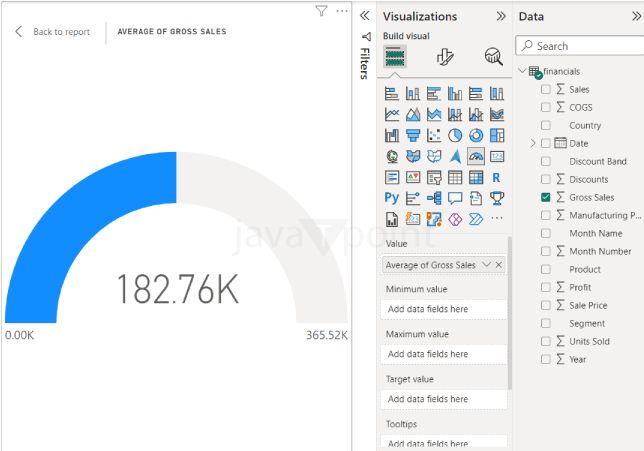Select the Donut chart visual
644x451 pixels.
tap(476, 136)
